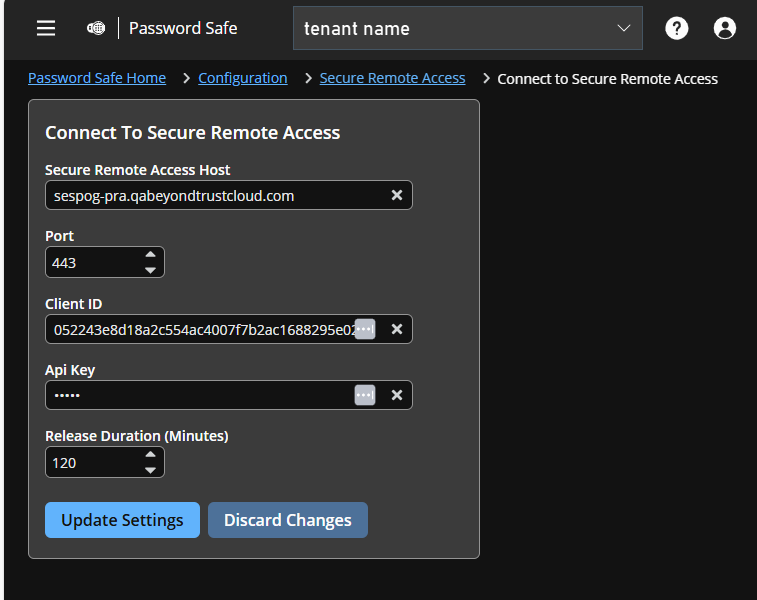
Task: Click password manager icon in Client ID field
Action: (x=365, y=329)
